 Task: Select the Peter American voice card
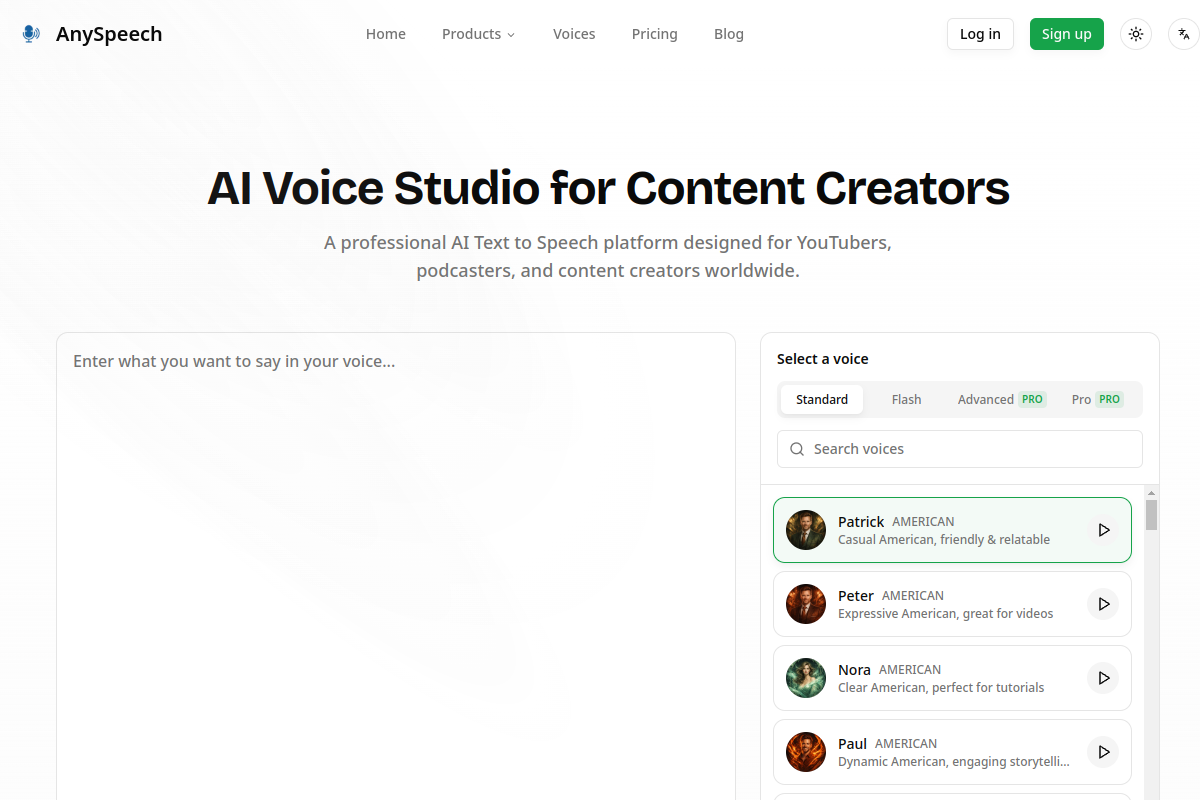[952, 604]
